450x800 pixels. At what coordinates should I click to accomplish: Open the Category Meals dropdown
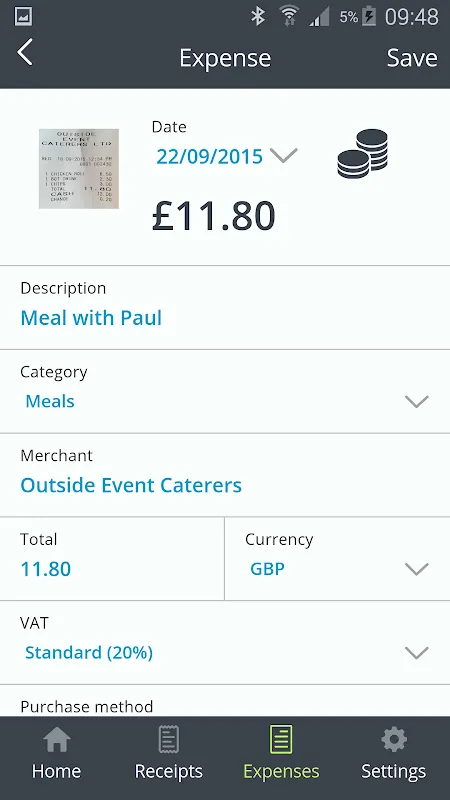[225, 392]
